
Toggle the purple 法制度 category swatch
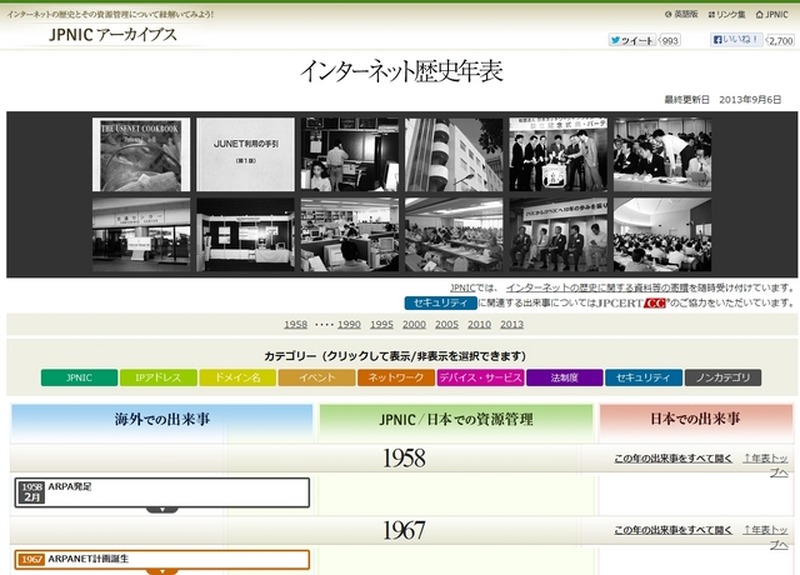tap(564, 378)
